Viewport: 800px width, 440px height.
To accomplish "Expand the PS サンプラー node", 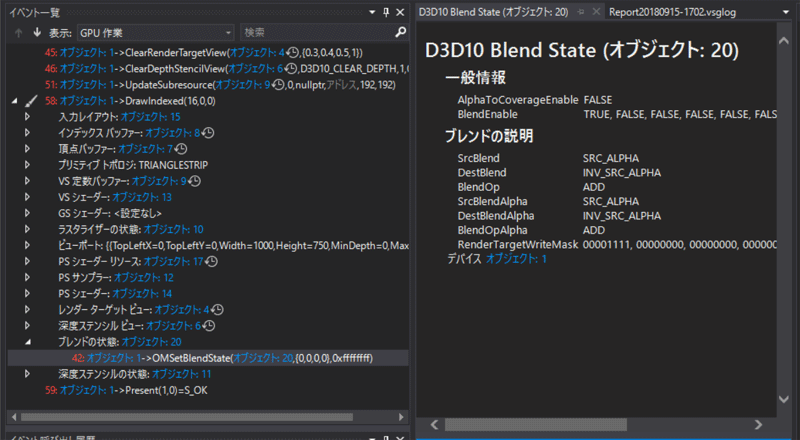I will pos(27,277).
